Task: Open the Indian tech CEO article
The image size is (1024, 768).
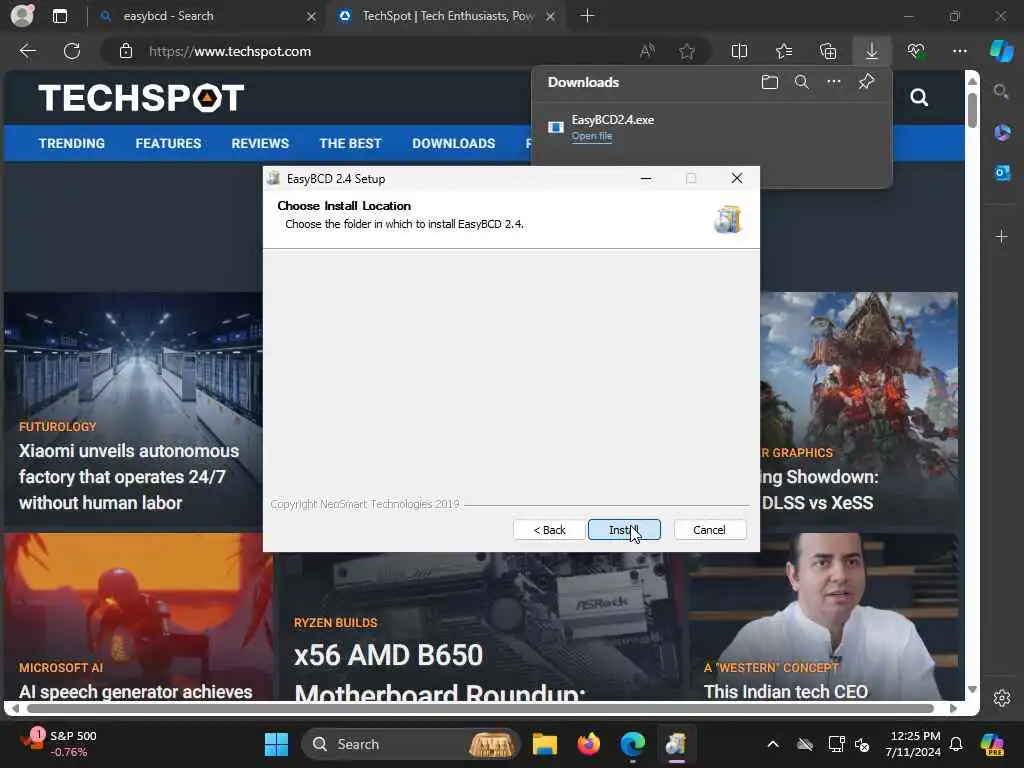Action: coord(786,692)
